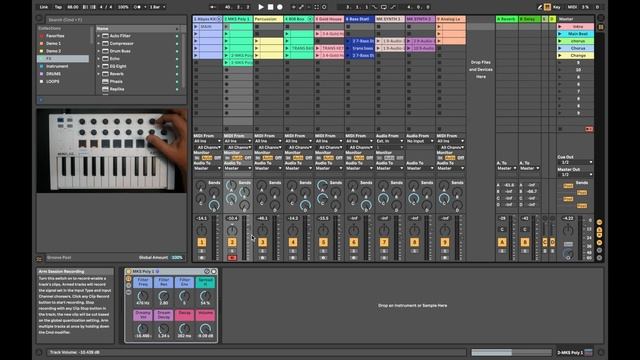Toggle track 2 activator button
640x360 pixels.
click(232, 242)
